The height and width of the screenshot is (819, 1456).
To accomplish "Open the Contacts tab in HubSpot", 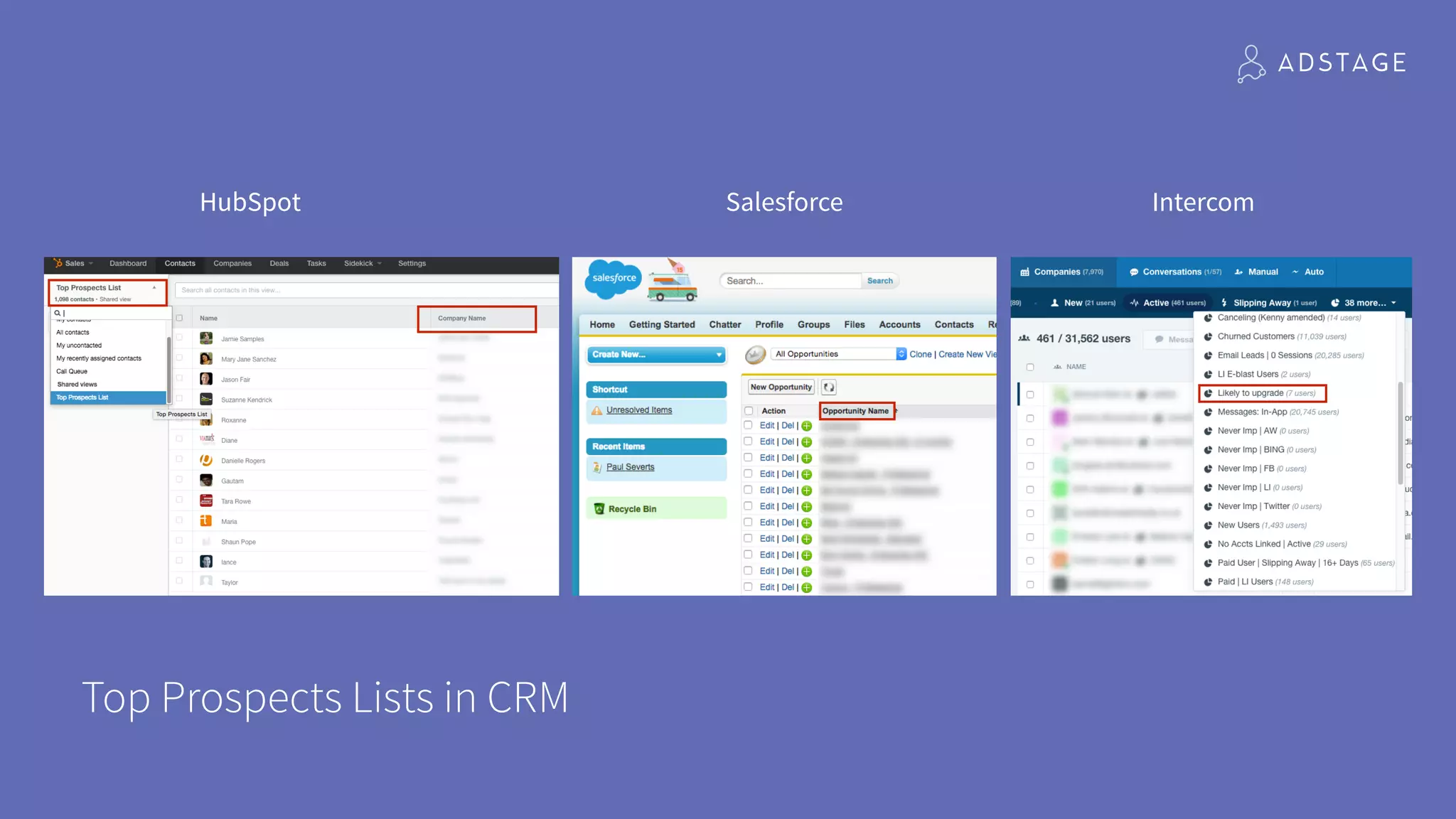I will 180,264.
